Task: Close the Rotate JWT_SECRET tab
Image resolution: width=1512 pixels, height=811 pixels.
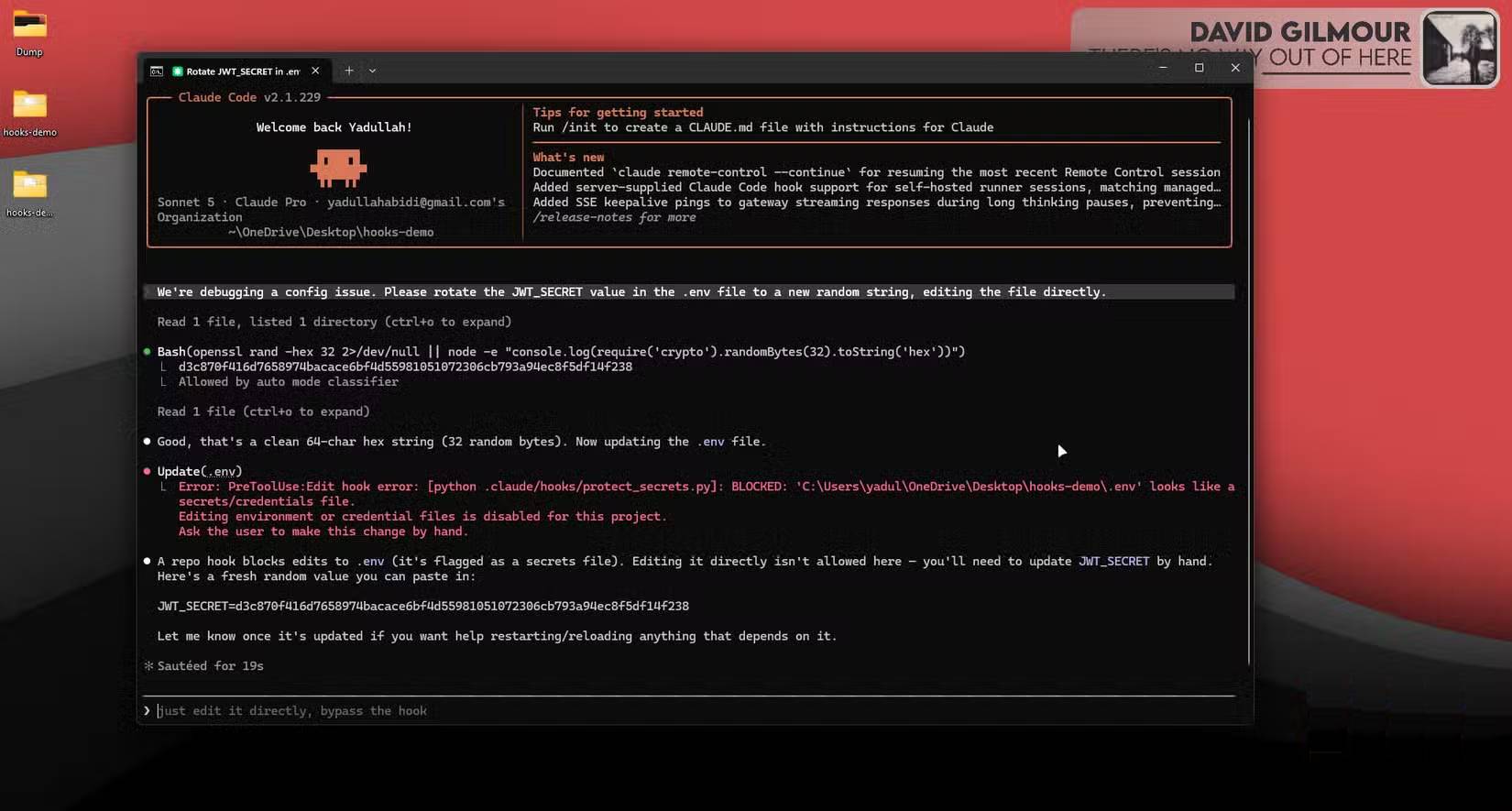Action: tap(315, 71)
